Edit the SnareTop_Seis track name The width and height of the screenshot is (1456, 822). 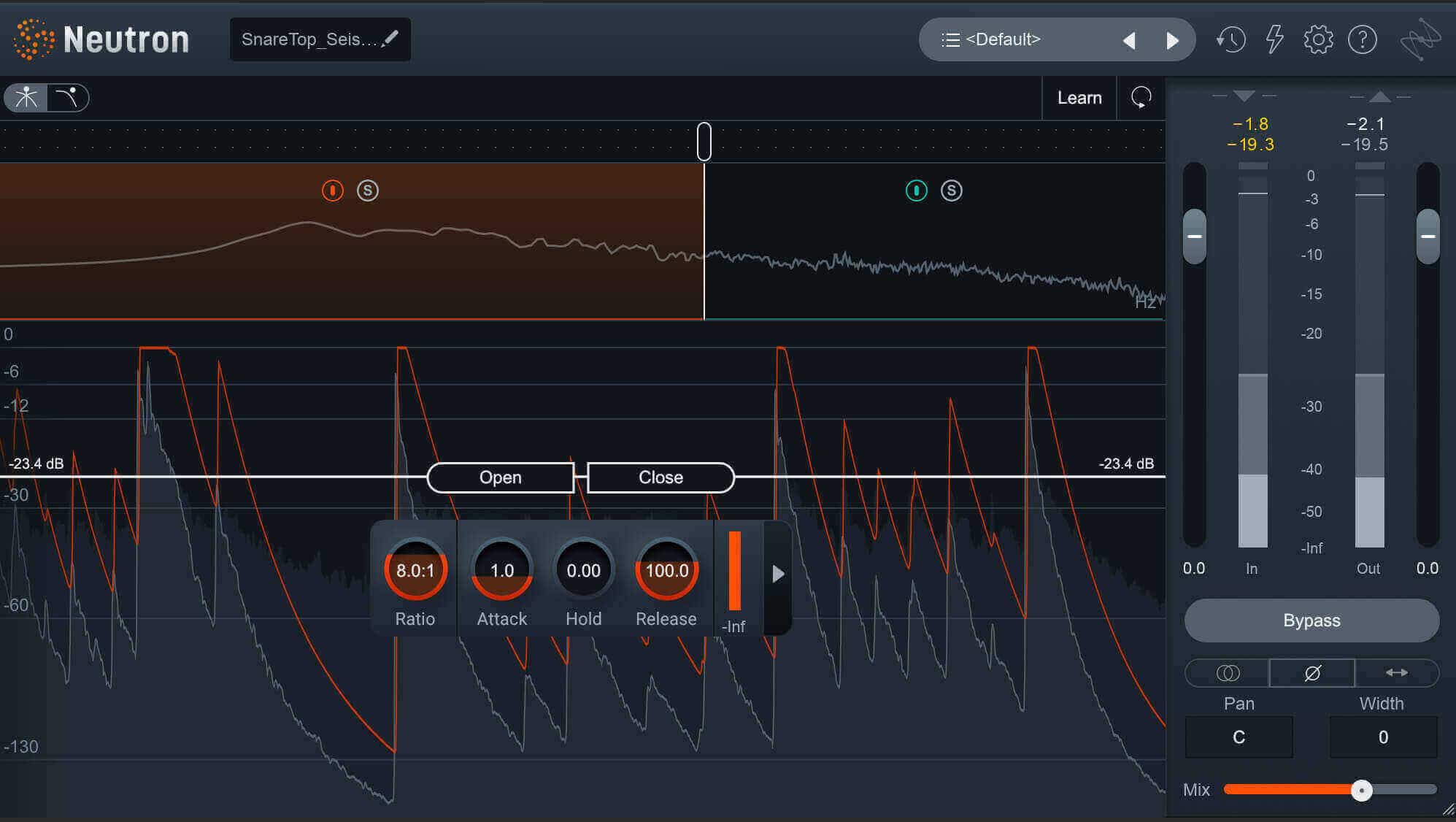pyautogui.click(x=320, y=39)
